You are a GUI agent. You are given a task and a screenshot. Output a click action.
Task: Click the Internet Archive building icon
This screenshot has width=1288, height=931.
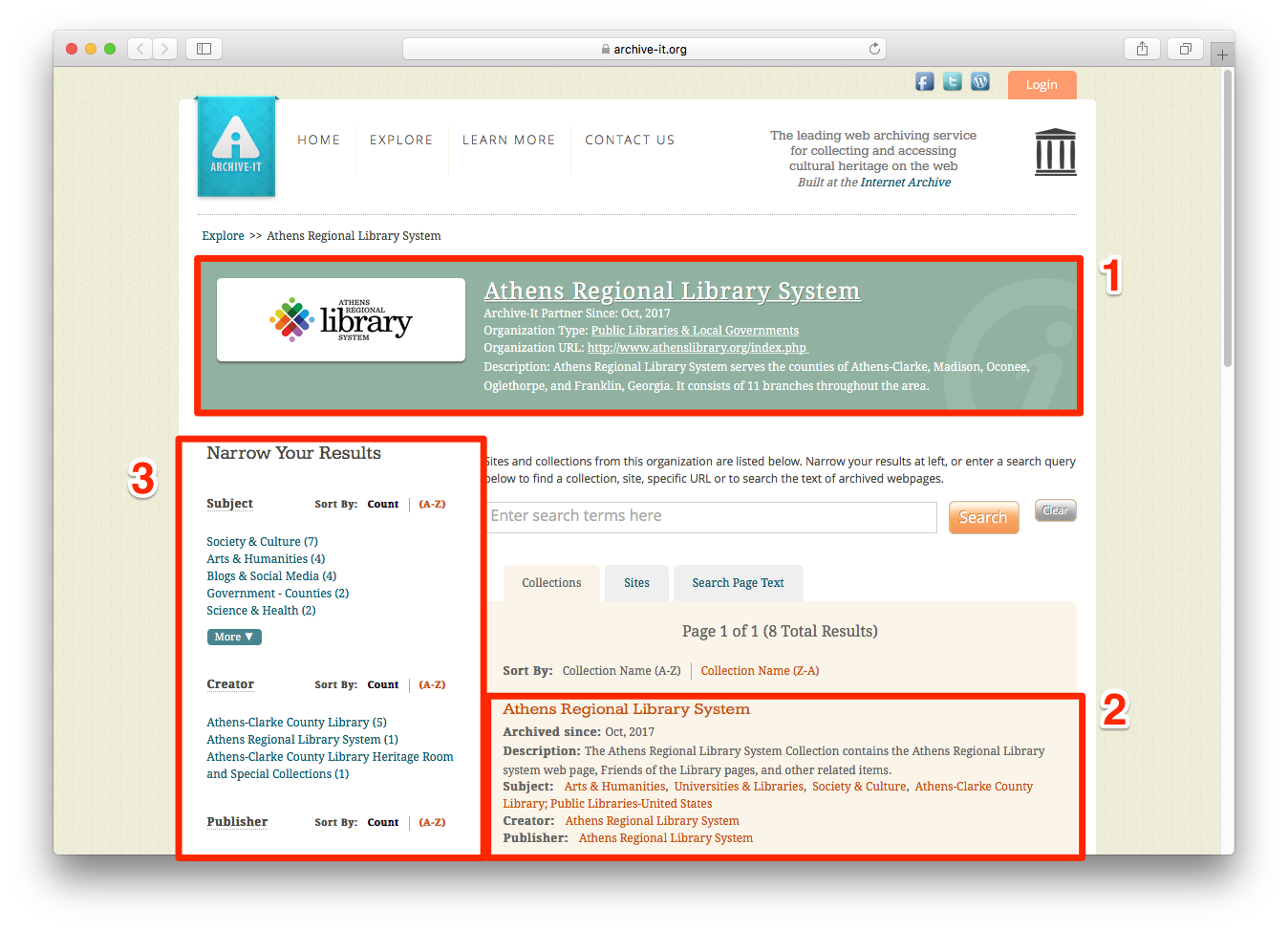coord(1055,152)
